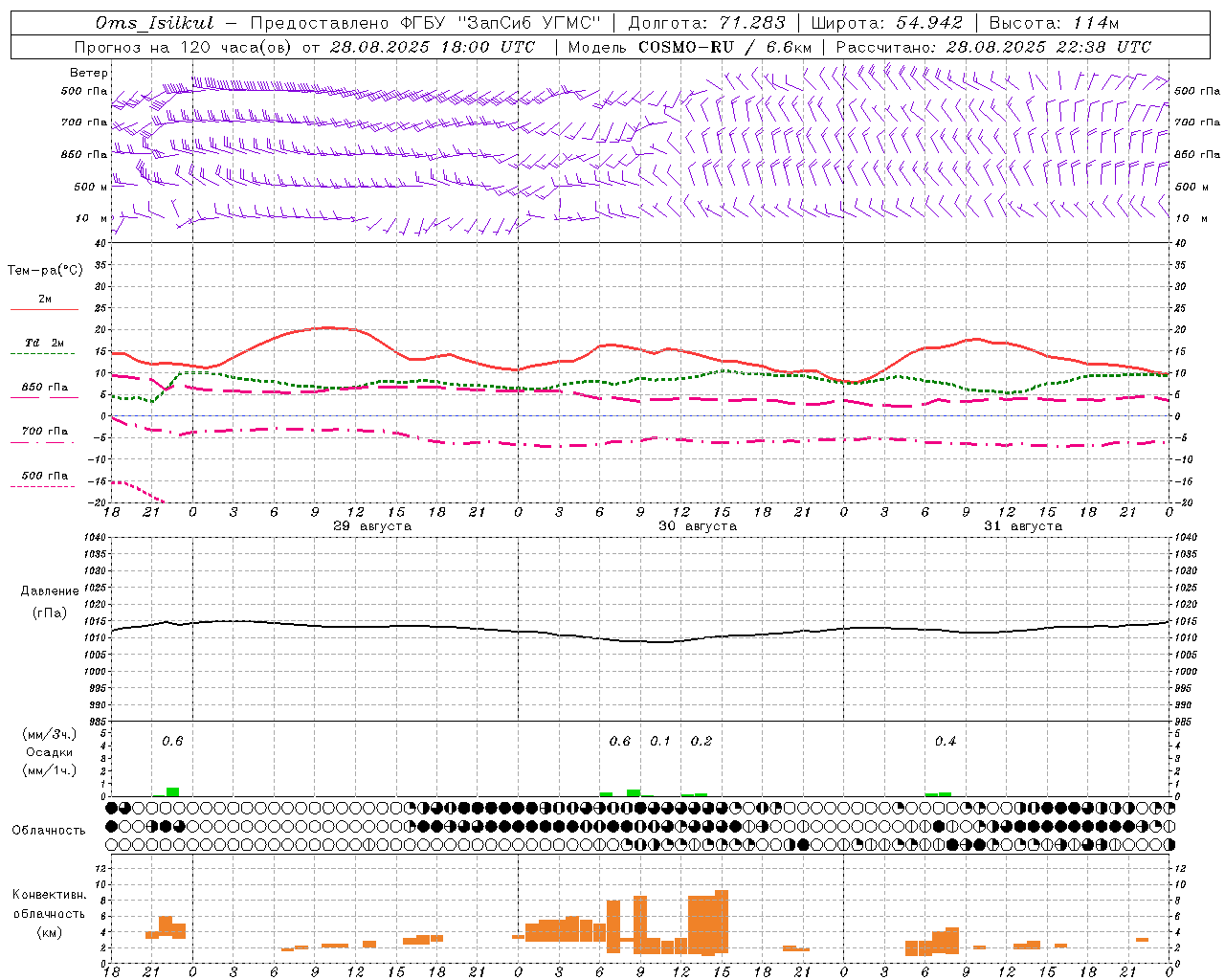Viewport: 1225px width, 980px height.
Task: Click the "Тем-ра(°C)" panel label
Action: [x=45, y=271]
